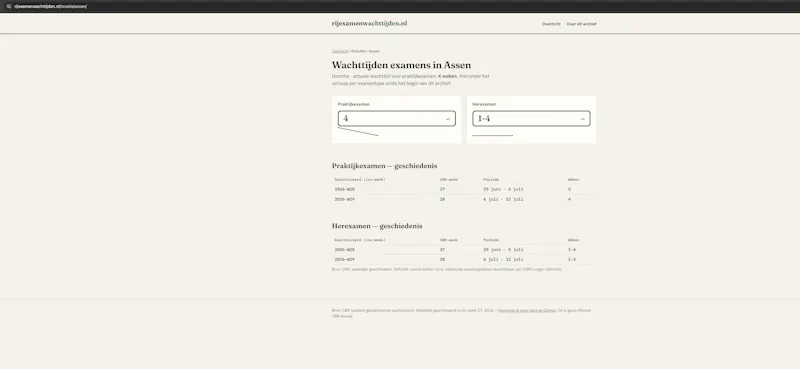Click Weken value 5 in Praktijkexamen table
The width and height of the screenshot is (800, 369).
click(x=569, y=189)
